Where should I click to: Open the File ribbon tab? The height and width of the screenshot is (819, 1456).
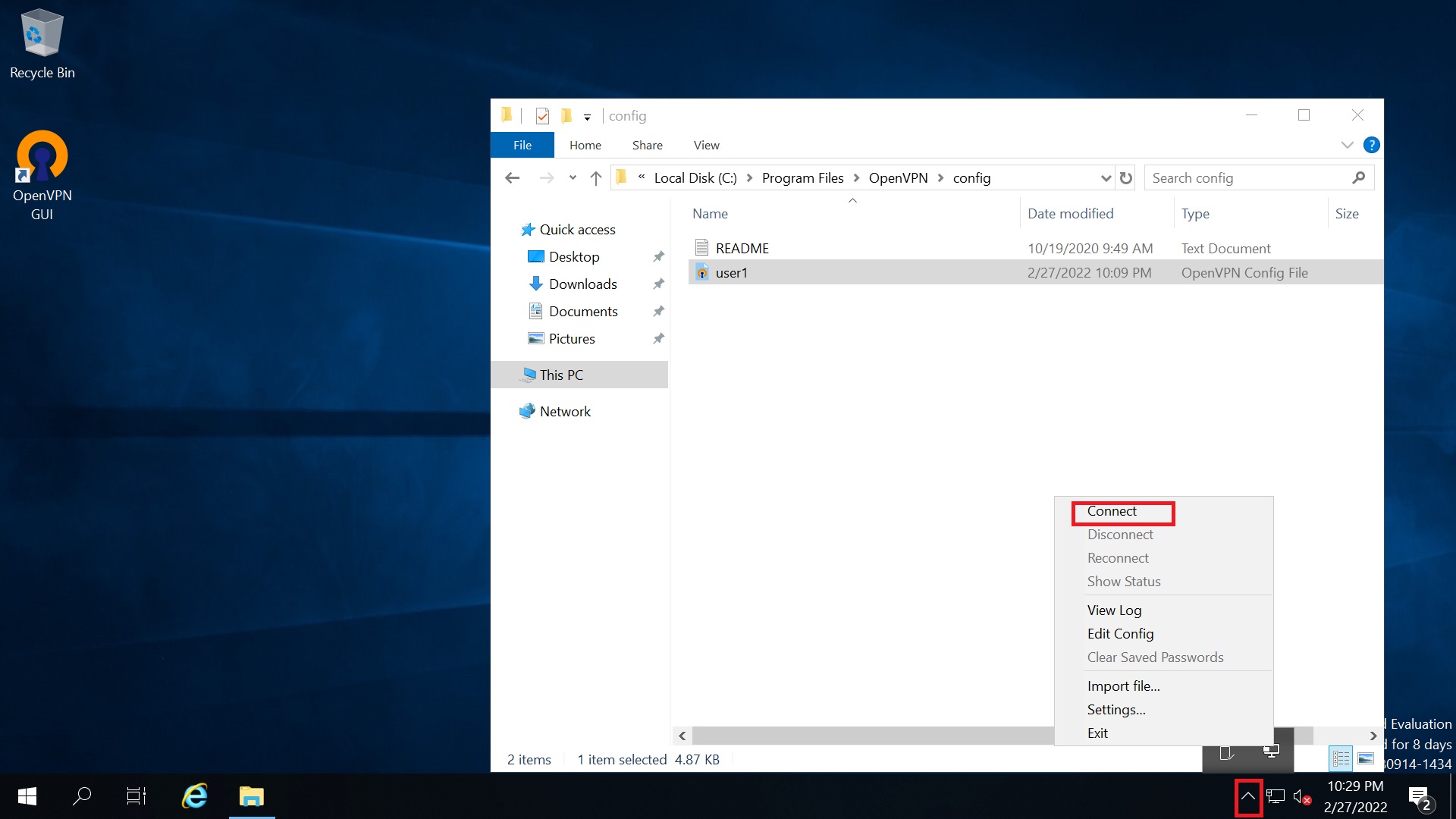[x=522, y=145]
